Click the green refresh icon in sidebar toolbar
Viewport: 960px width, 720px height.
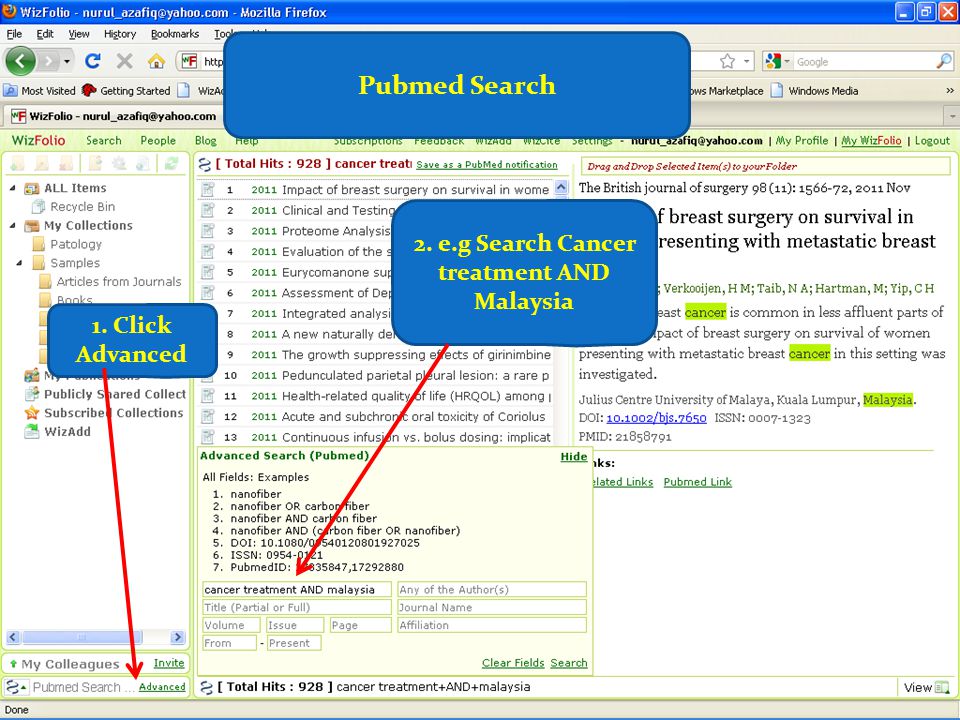click(171, 163)
